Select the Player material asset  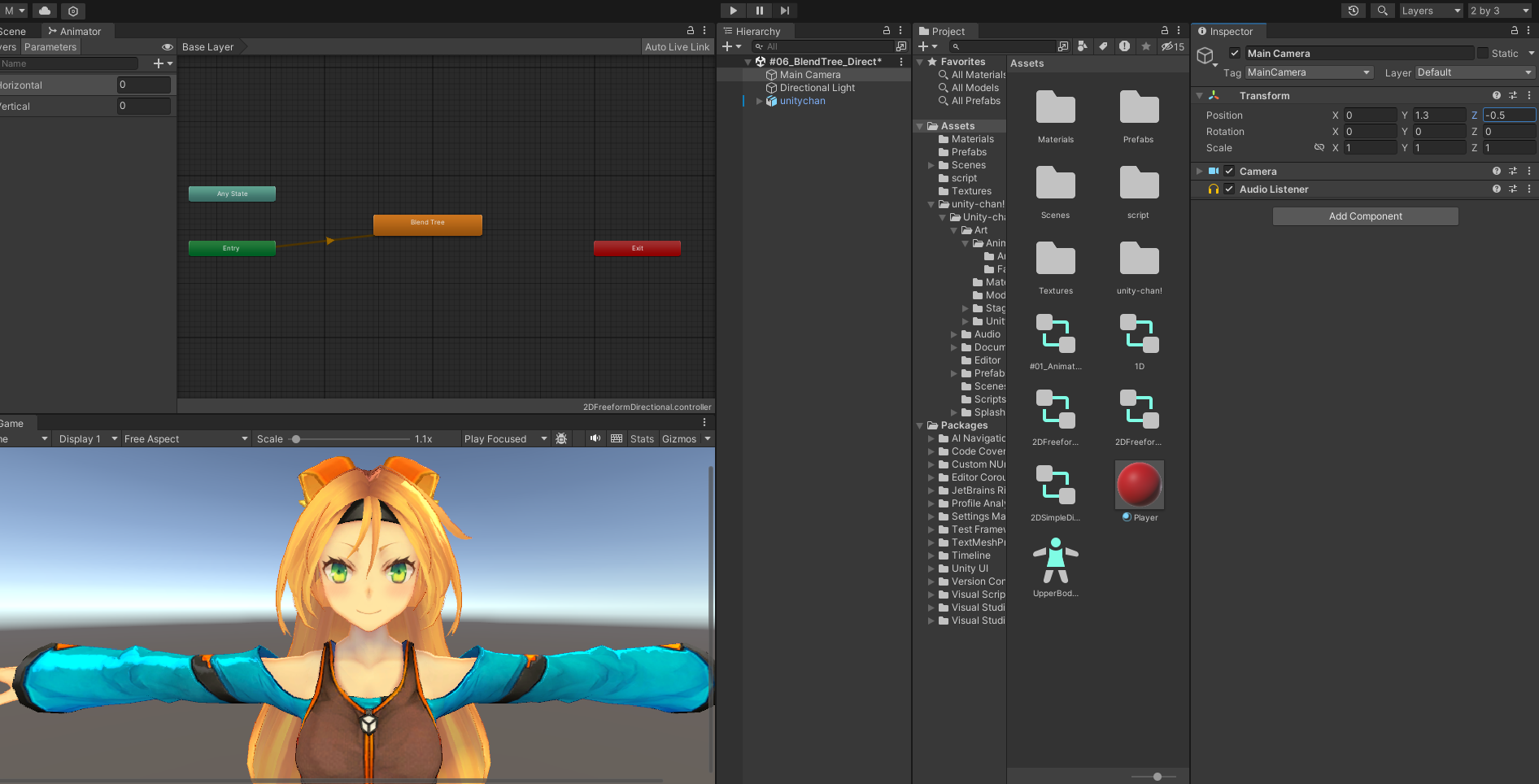pyautogui.click(x=1139, y=491)
